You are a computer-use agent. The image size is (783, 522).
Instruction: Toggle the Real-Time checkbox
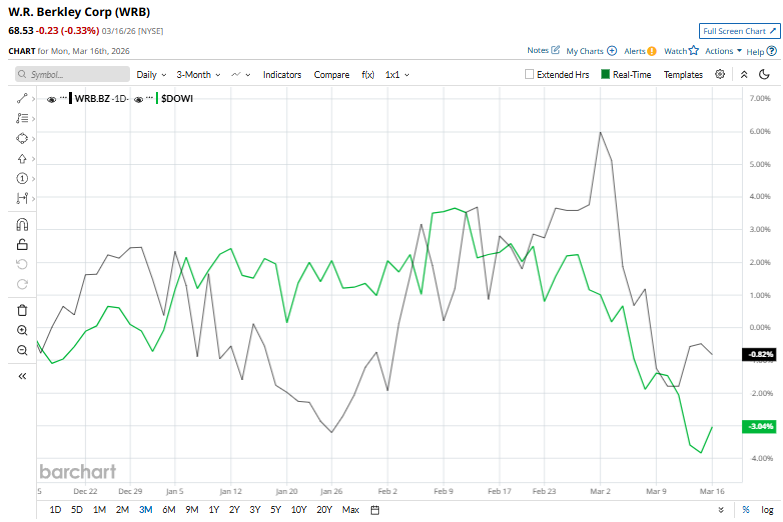pos(606,74)
